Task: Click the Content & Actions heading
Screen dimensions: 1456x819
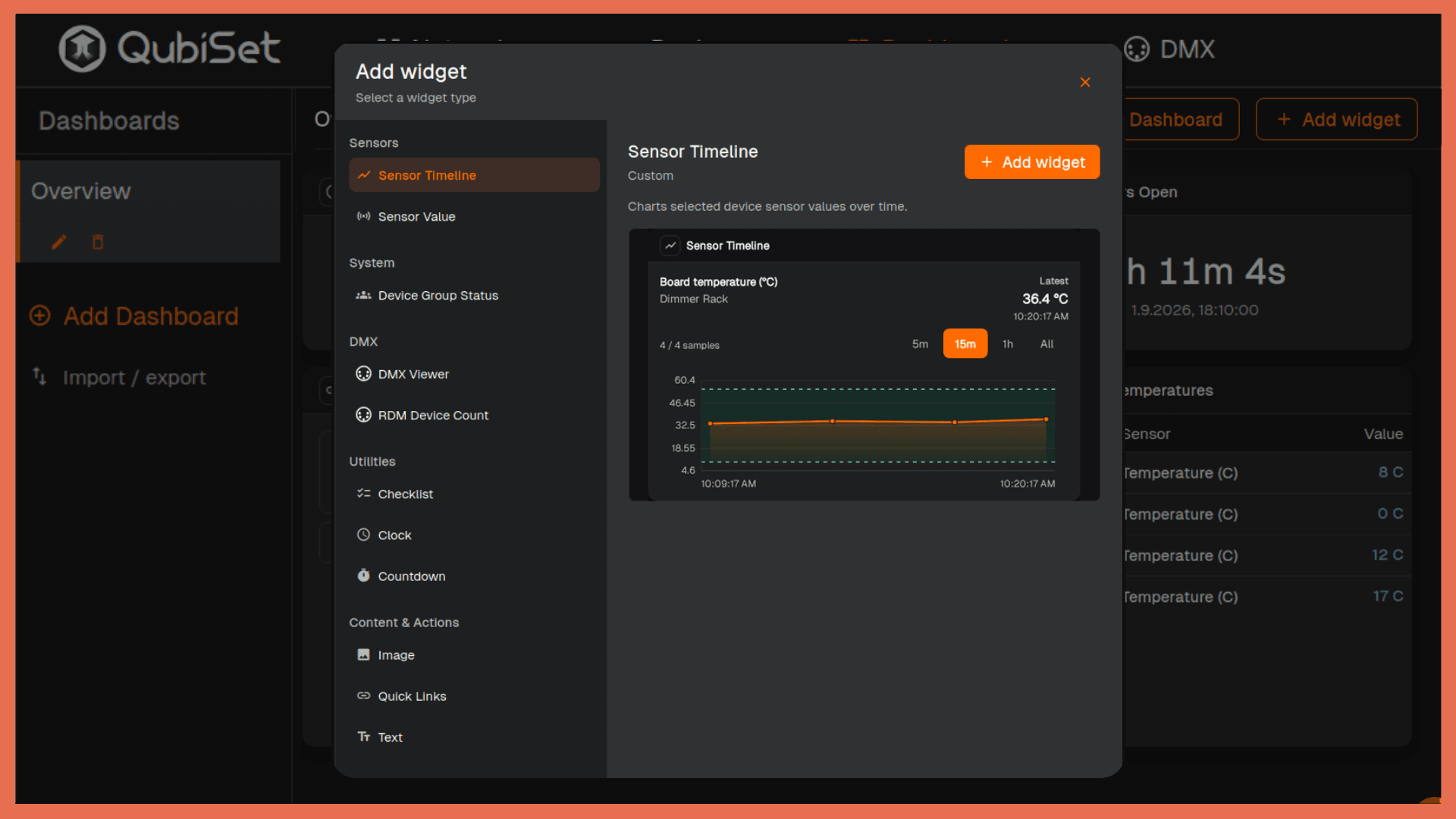Action: (404, 622)
